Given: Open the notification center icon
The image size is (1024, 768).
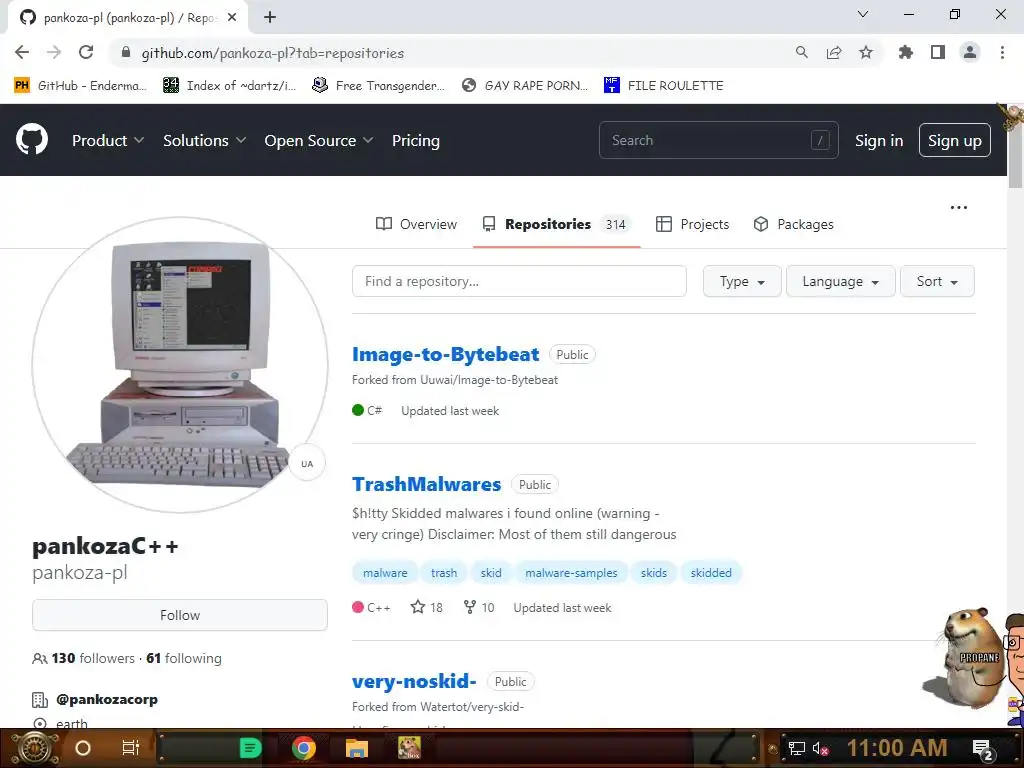Looking at the screenshot, I should tap(983, 749).
